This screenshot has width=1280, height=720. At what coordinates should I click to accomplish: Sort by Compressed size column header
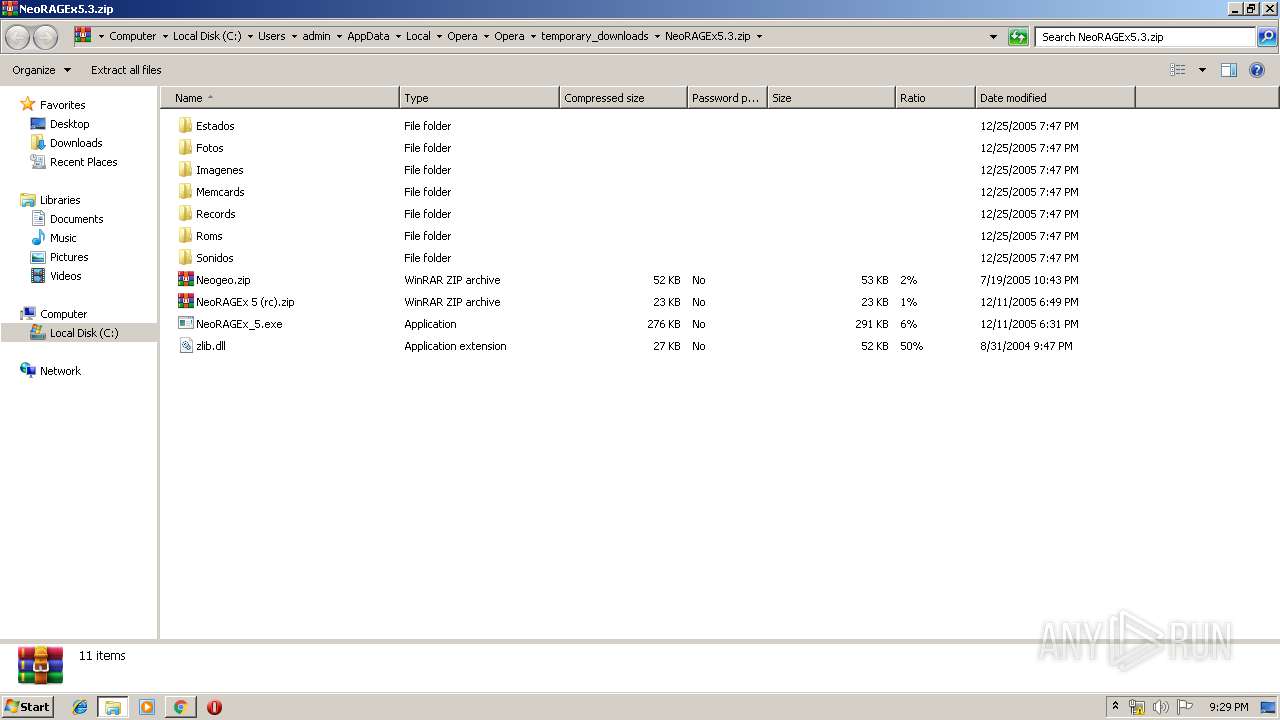[x=624, y=98]
